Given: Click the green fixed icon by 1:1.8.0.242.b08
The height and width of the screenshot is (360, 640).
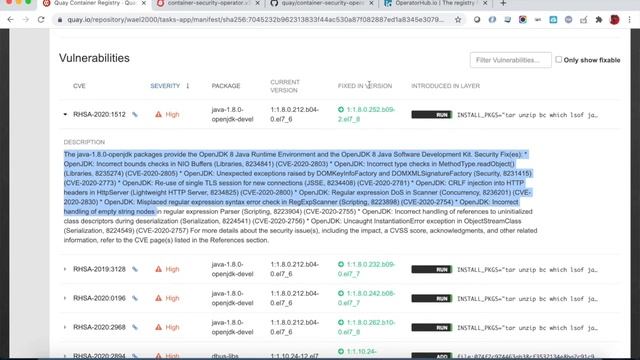Looking at the screenshot, I should point(341,293).
